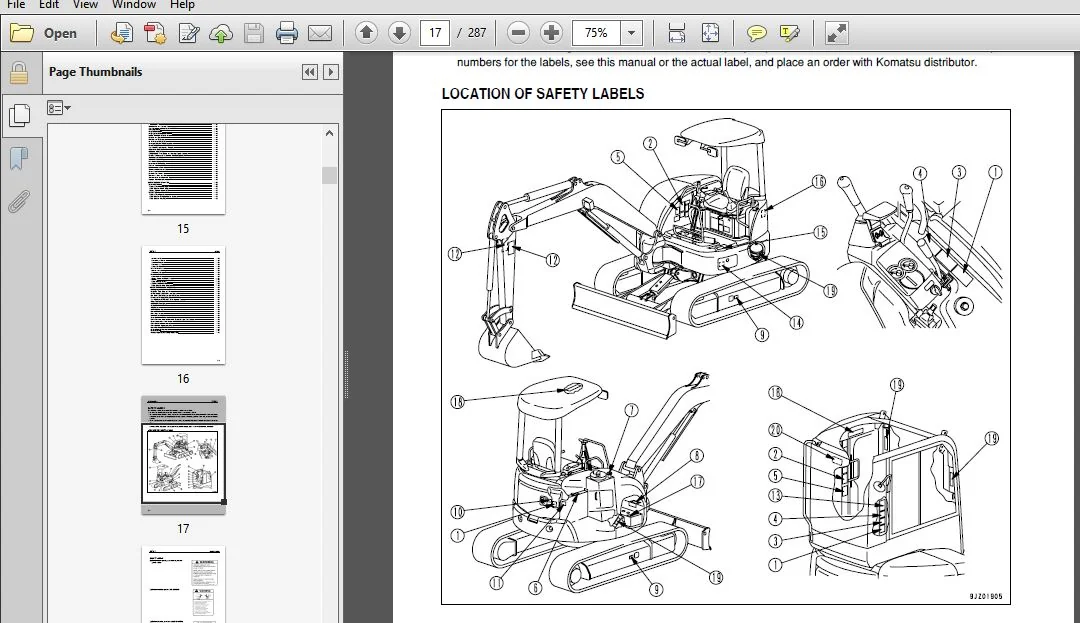Open the zoom level dropdown arrow

point(632,32)
